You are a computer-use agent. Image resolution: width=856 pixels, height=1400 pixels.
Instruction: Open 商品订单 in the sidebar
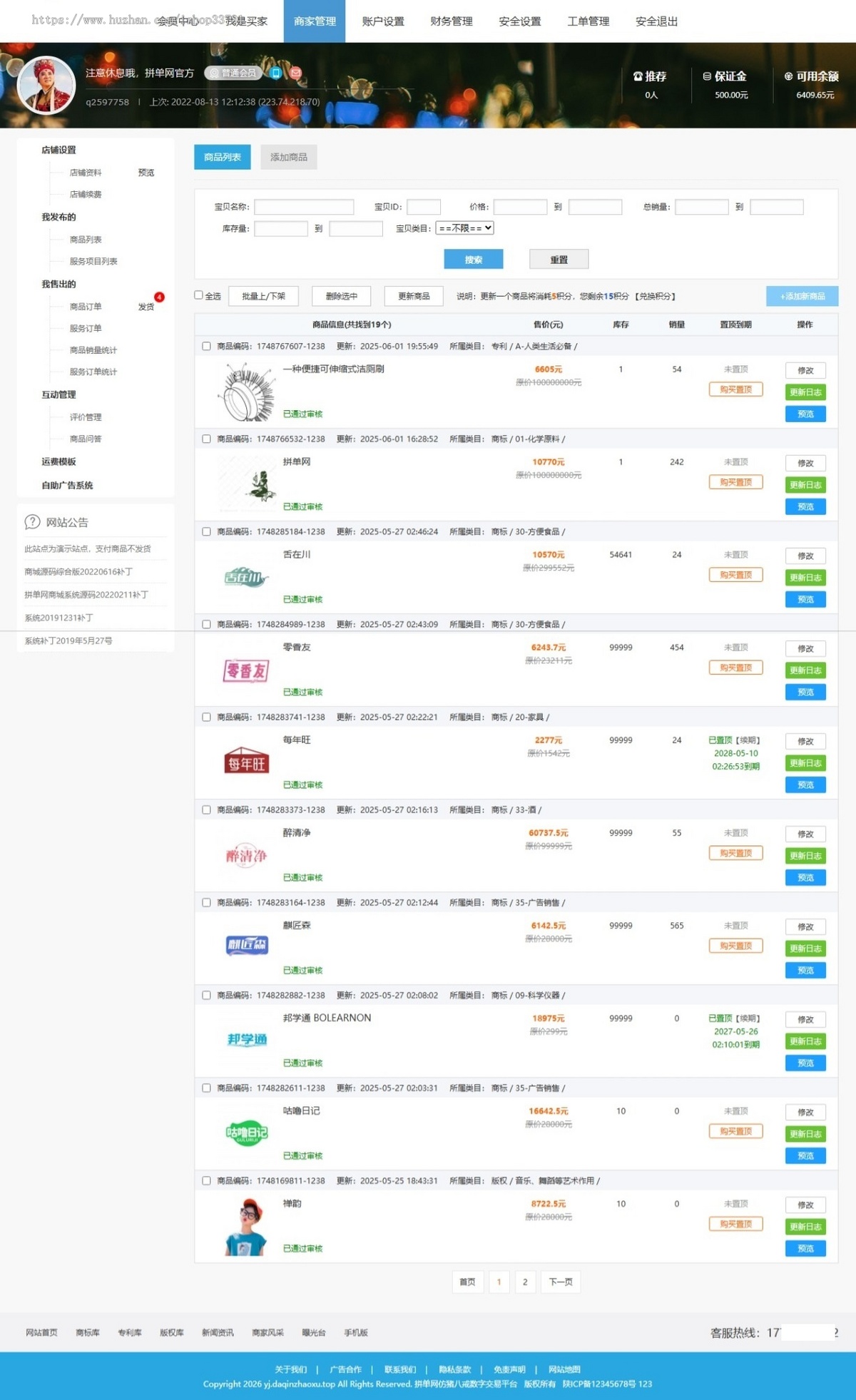tap(86, 307)
